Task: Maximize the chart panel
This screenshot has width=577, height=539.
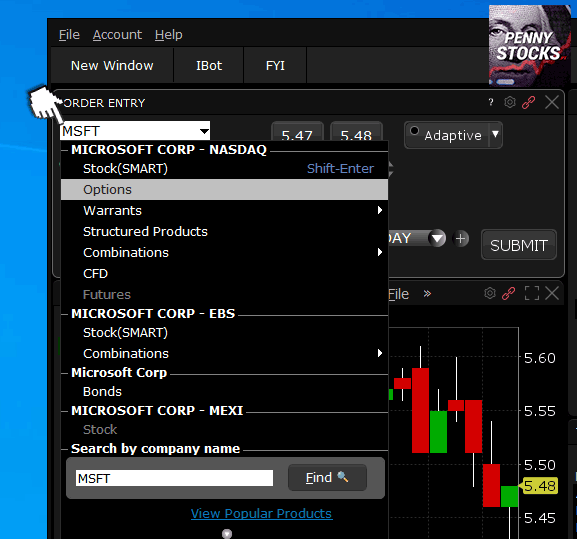Action: [x=532, y=293]
